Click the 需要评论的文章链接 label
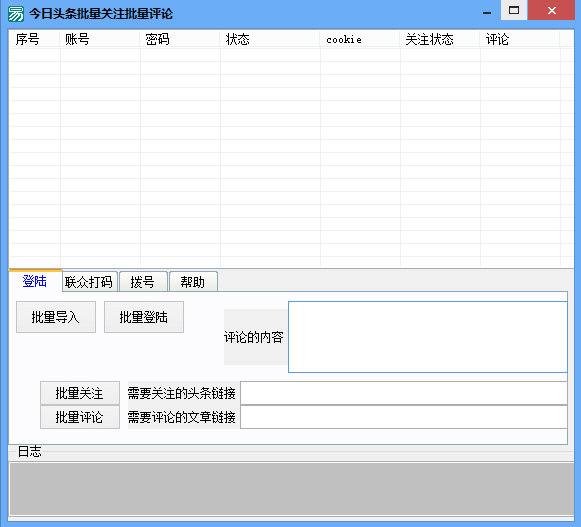This screenshot has height=527, width=581. (x=182, y=417)
